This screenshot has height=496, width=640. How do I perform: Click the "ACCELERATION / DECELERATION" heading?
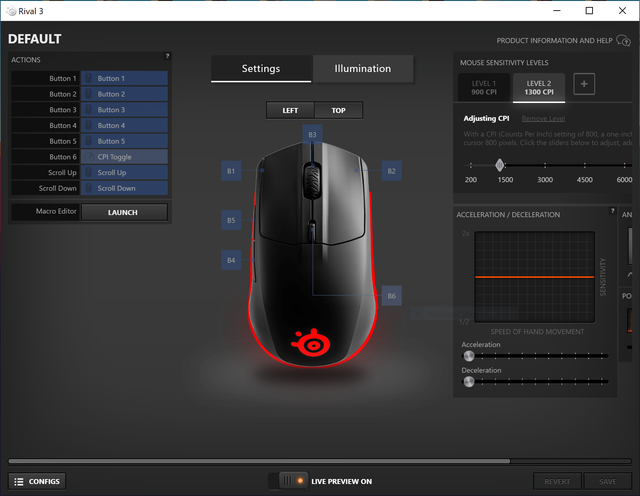(x=508, y=215)
